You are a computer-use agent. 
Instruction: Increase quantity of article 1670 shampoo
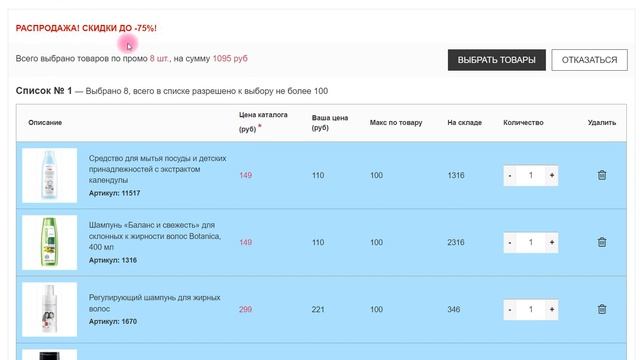[552, 309]
